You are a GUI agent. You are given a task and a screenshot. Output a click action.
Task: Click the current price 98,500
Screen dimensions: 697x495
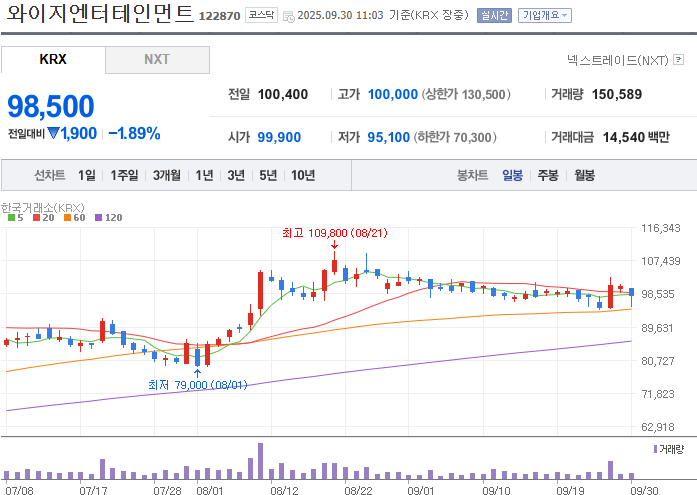click(x=51, y=107)
